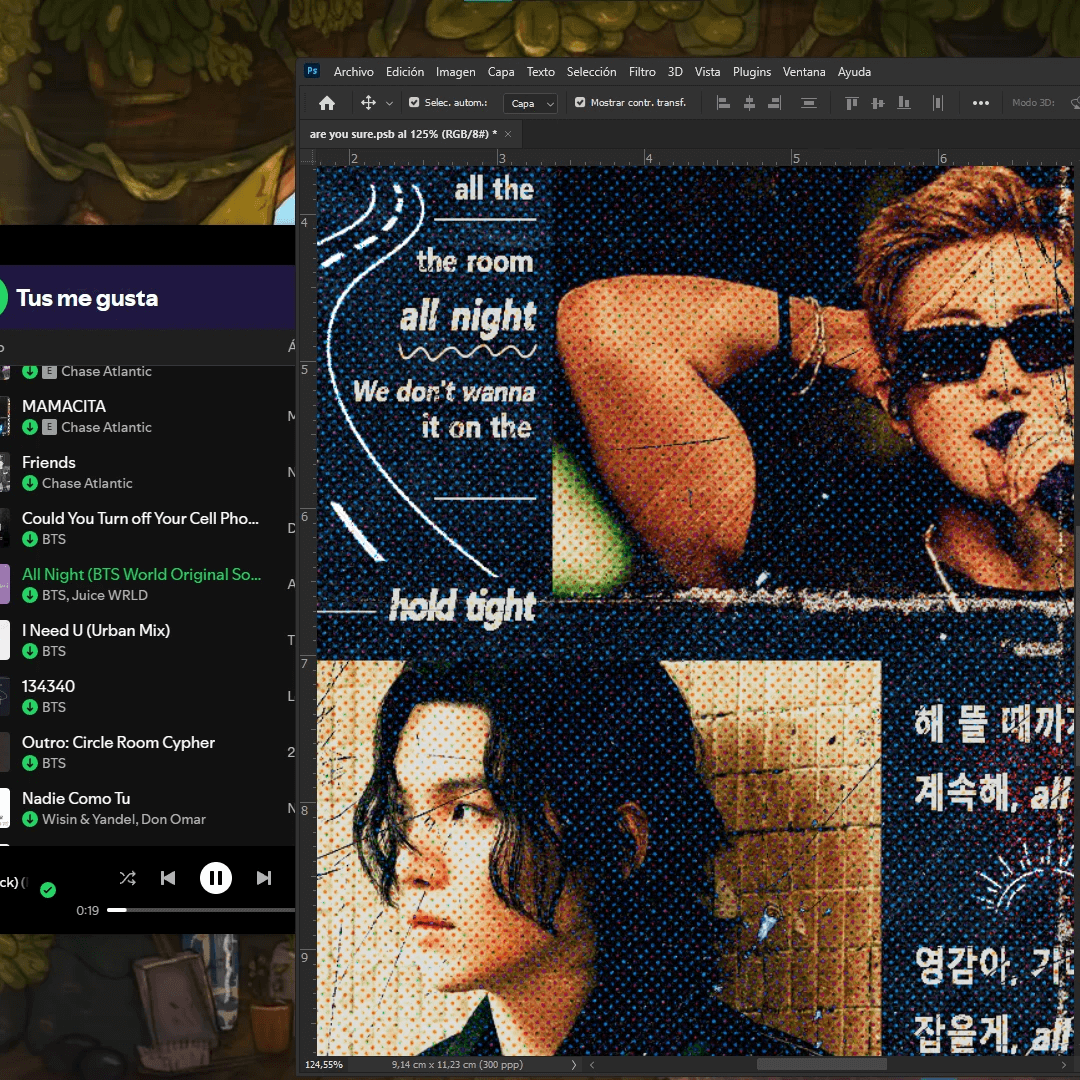1080x1080 pixels.
Task: Open the Filtro menu
Action: tap(642, 72)
